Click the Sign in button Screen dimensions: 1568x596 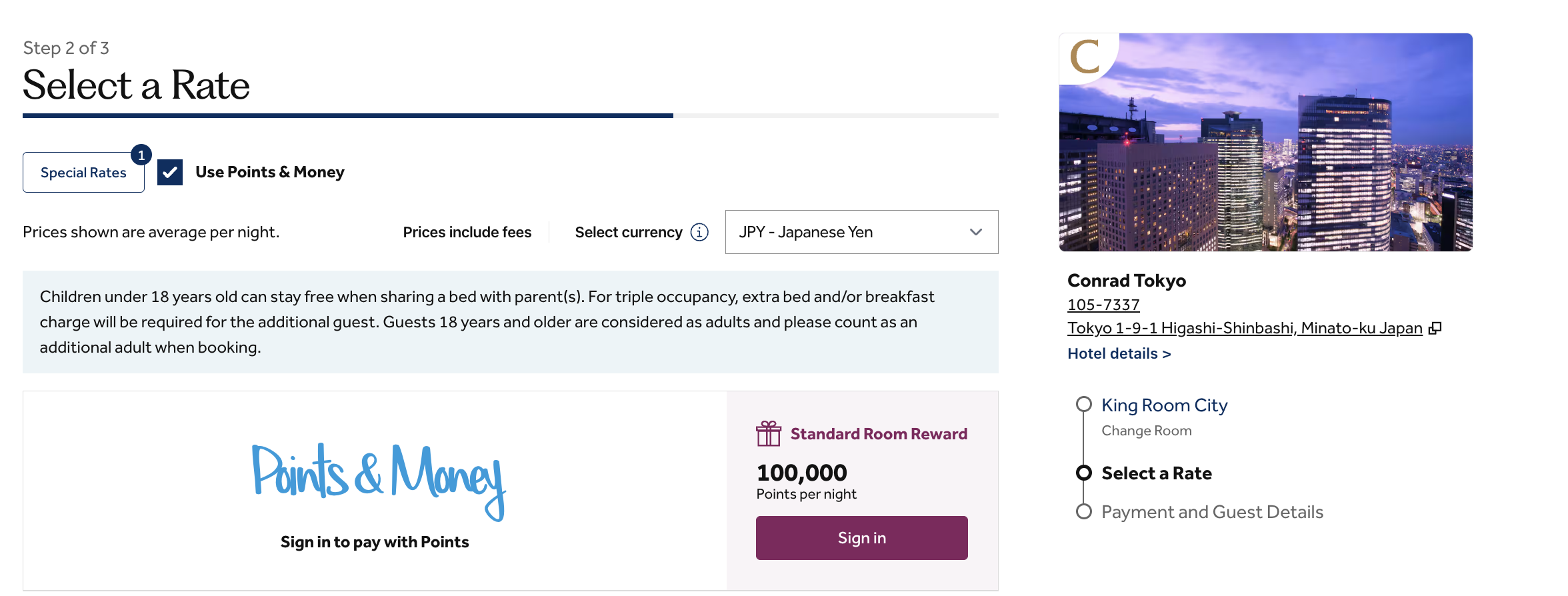(x=861, y=537)
